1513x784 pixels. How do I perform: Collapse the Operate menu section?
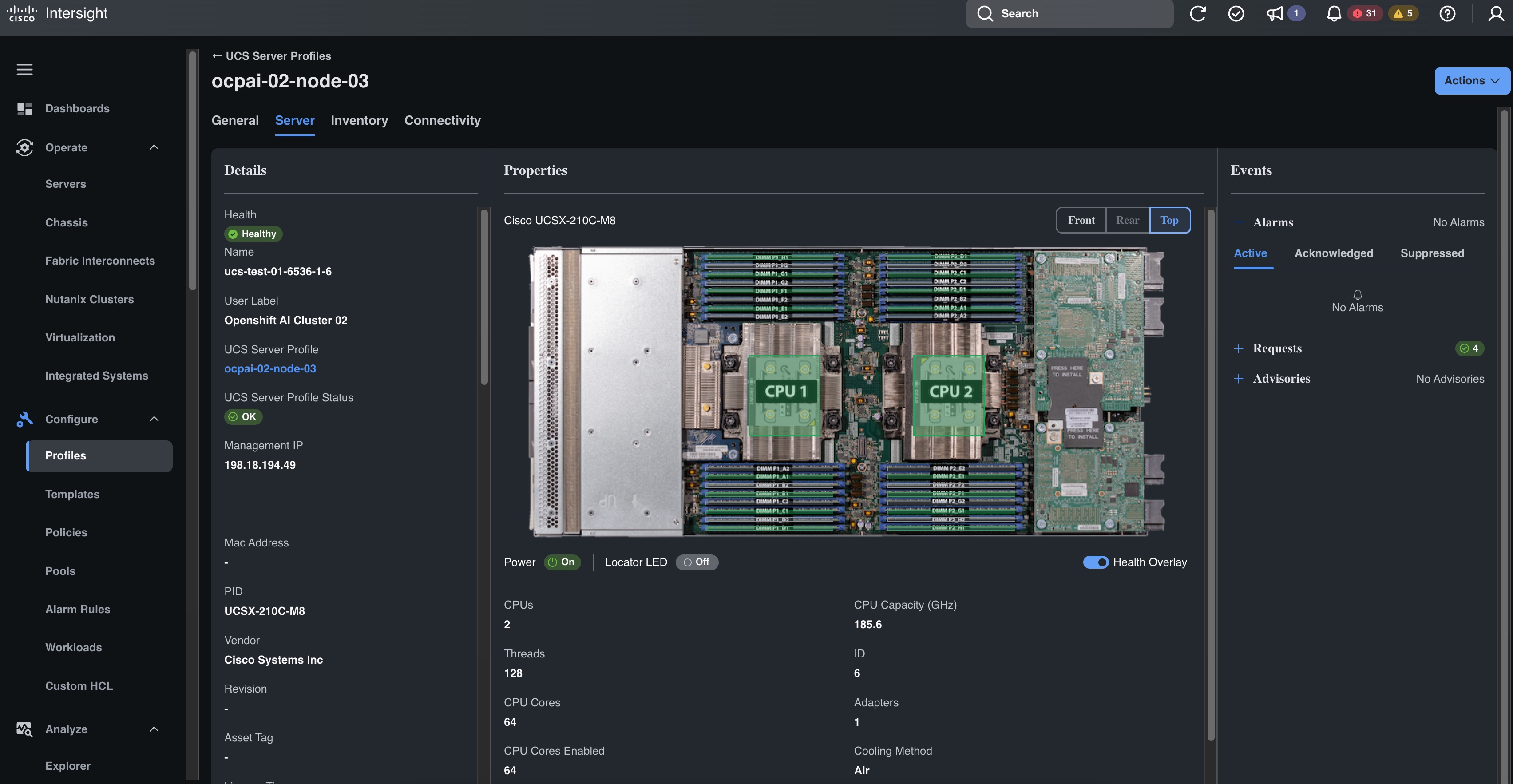pos(154,147)
